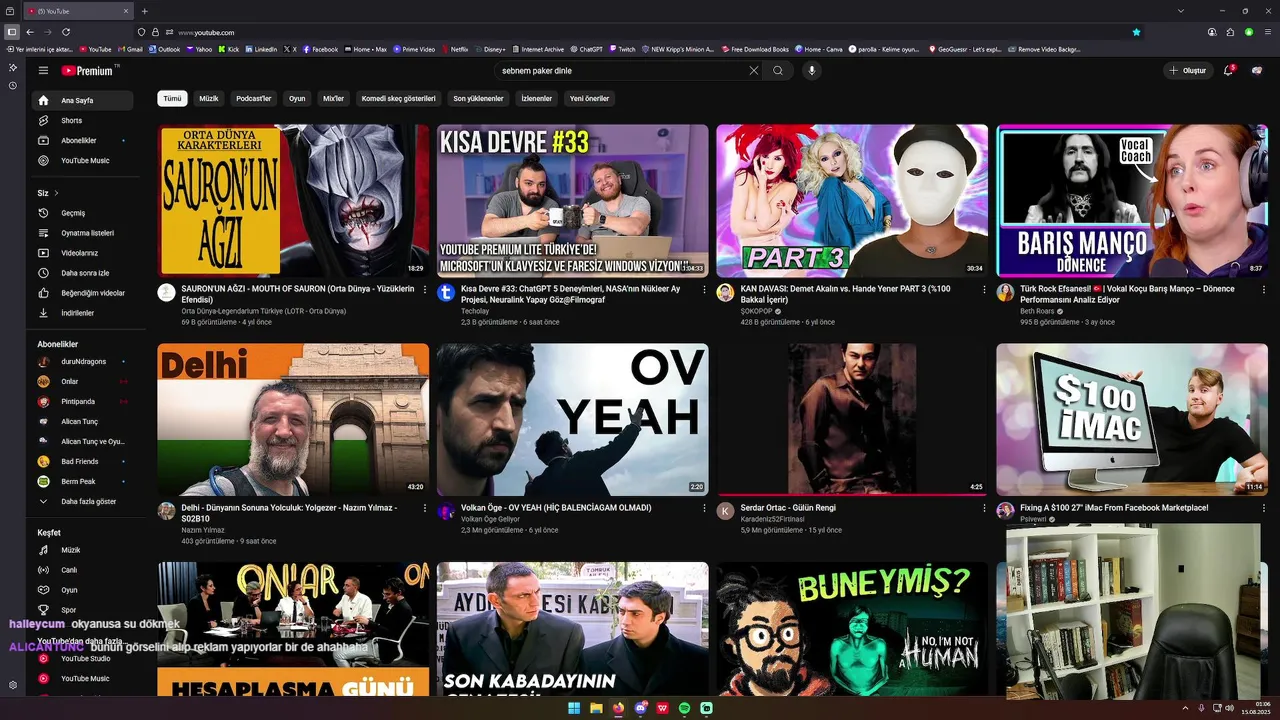
Task: Select the Podcast'ler filter chip
Action: 254,98
